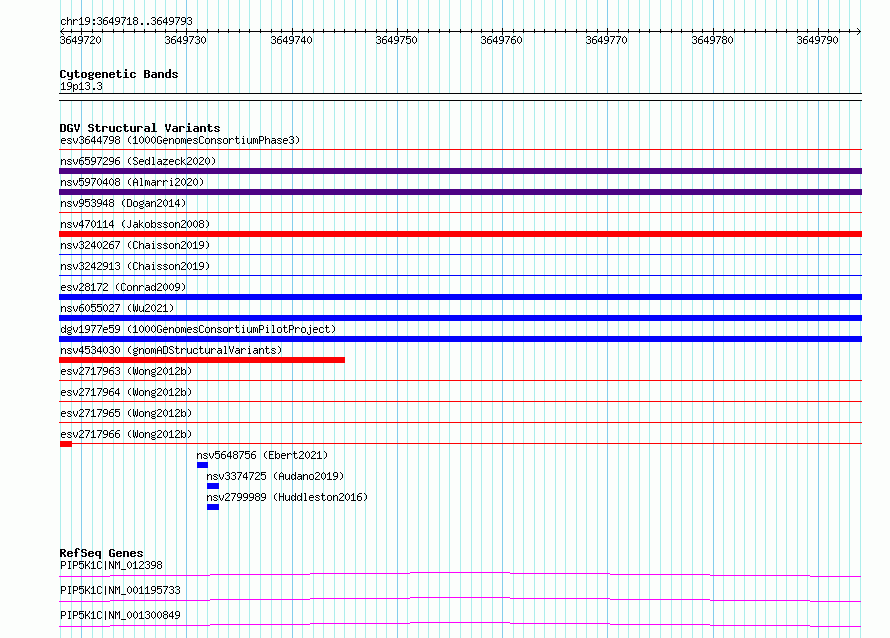Viewport: 890px width, 638px height.
Task: Click the small red esv2717966 block
Action: coord(66,444)
